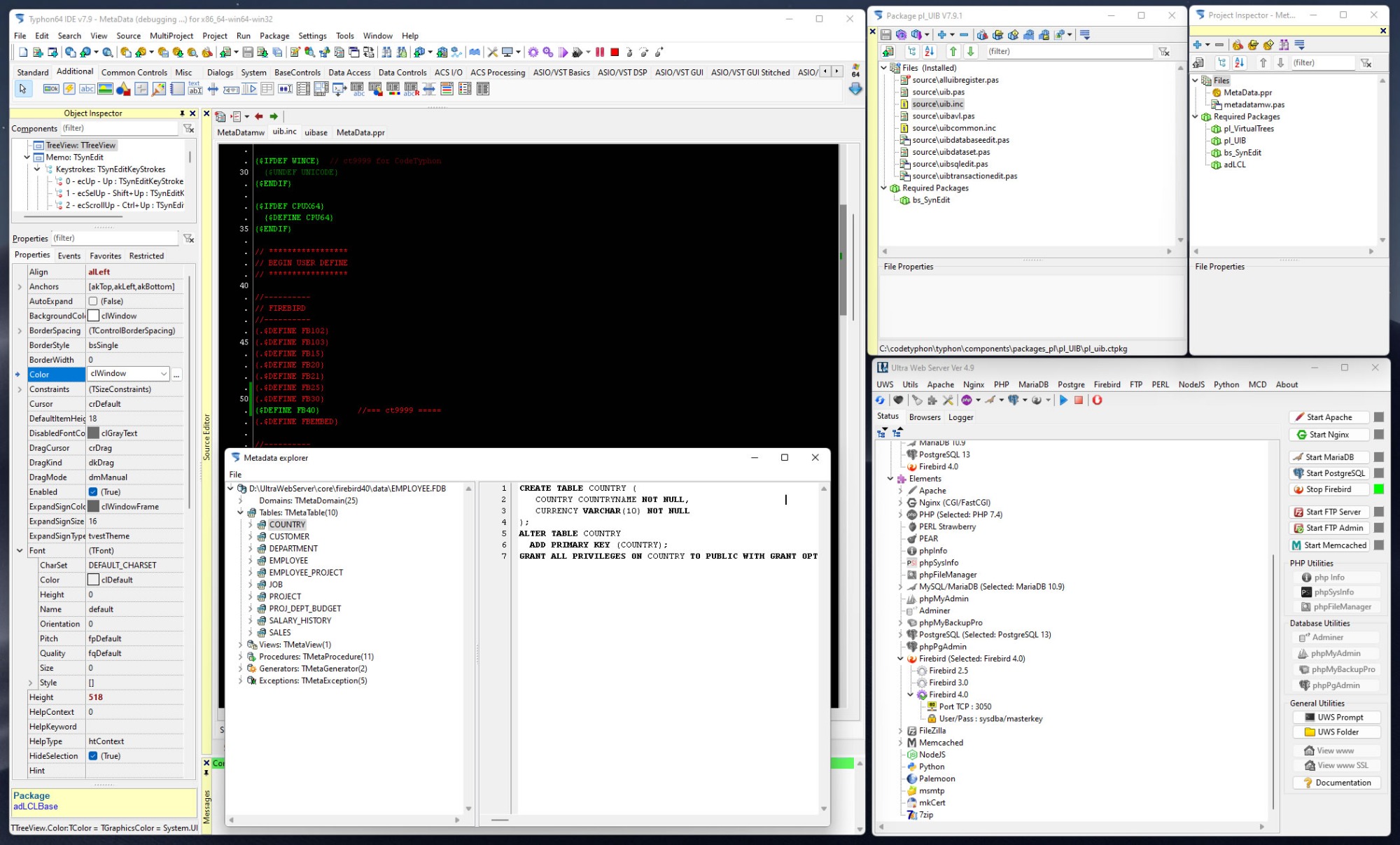Viewport: 1400px width, 845px height.
Task: Click the grey status square beside Start Memcached
Action: pyautogui.click(x=1379, y=545)
